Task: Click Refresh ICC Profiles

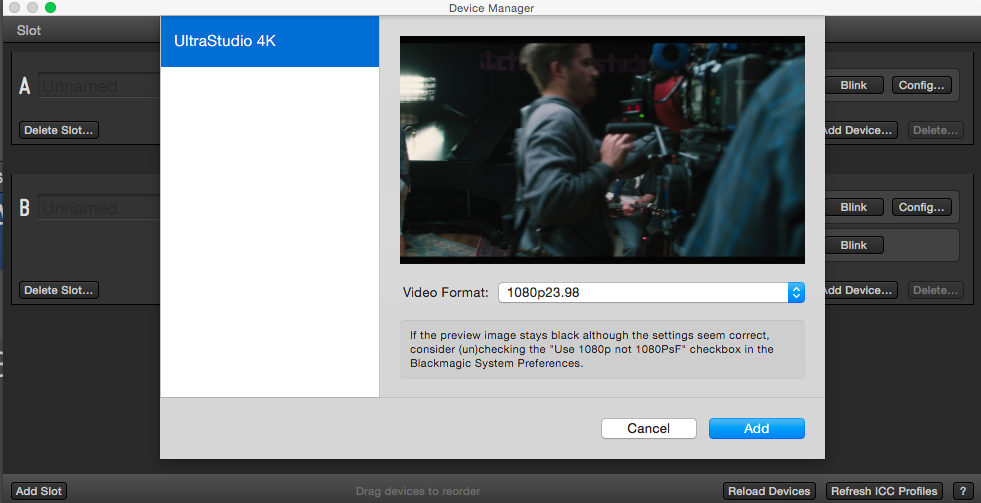Action: (x=884, y=491)
